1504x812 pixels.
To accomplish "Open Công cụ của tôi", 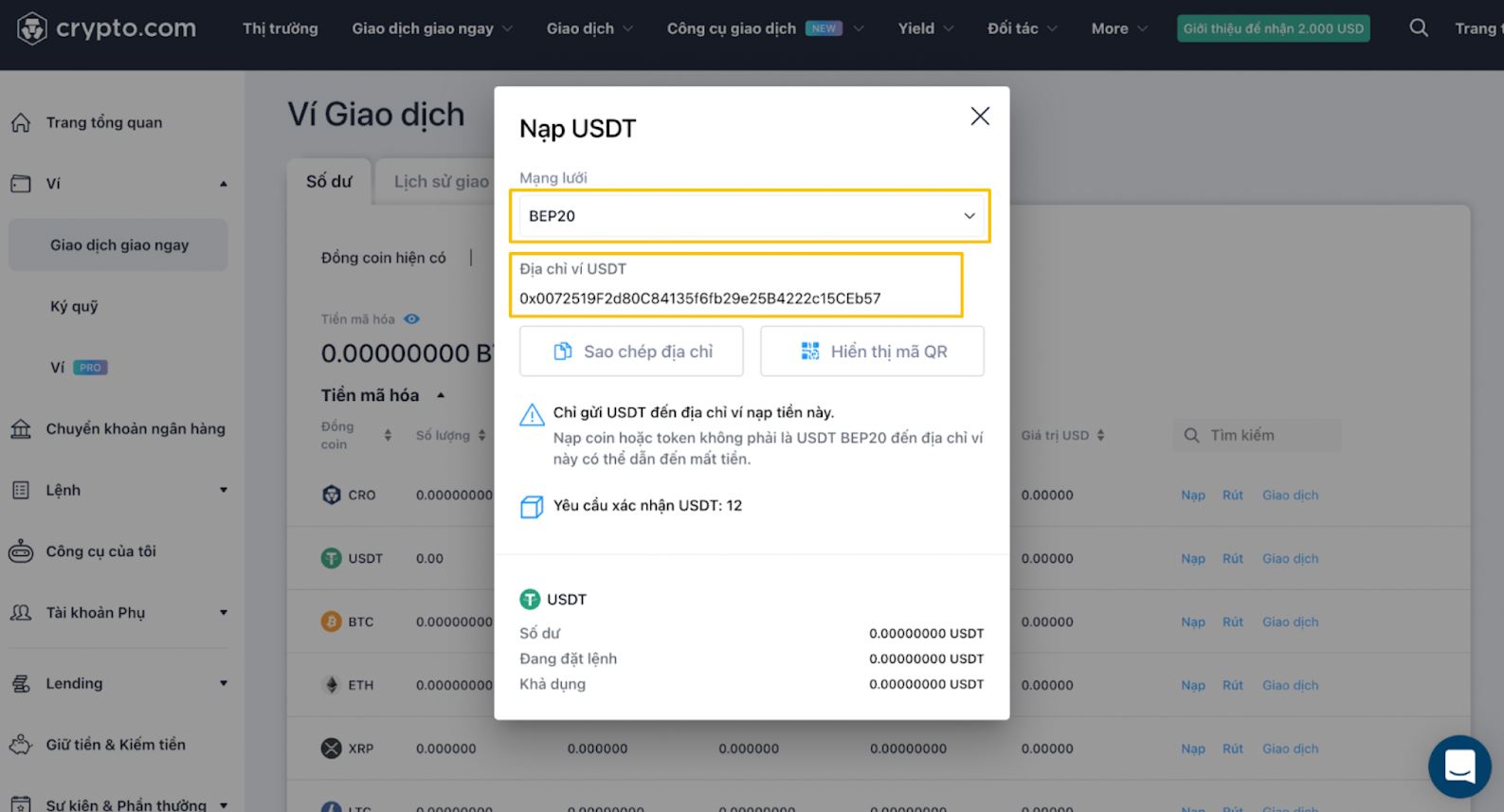I will (x=100, y=551).
